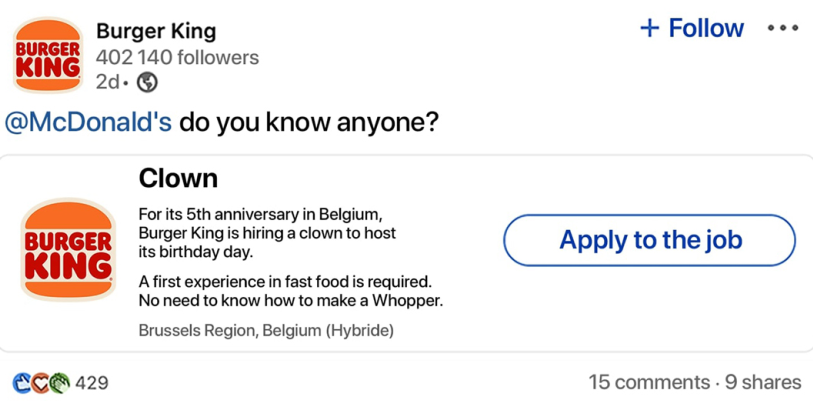Click the job description about 5th anniversary
813x408 pixels.
[267, 233]
